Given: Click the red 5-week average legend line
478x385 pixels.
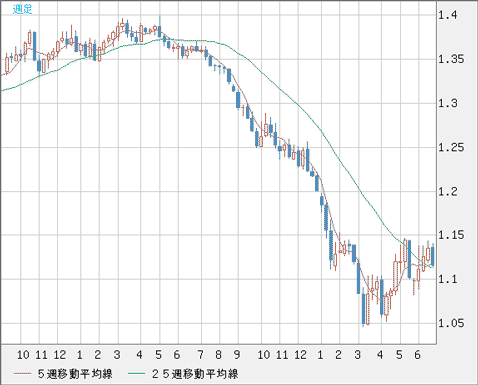Looking at the screenshot, I should [x=23, y=374].
